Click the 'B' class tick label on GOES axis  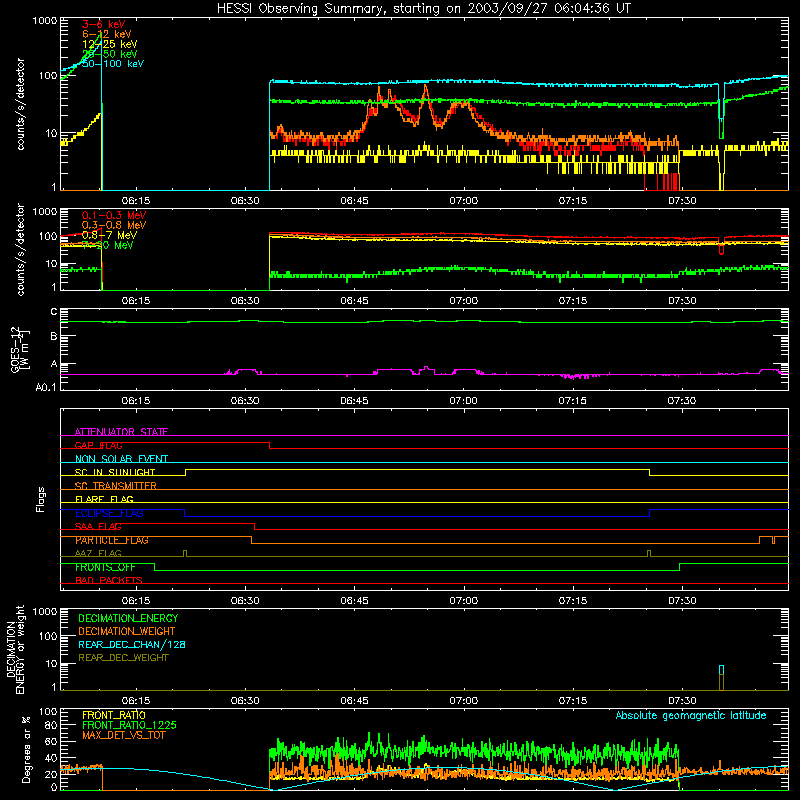[54, 337]
